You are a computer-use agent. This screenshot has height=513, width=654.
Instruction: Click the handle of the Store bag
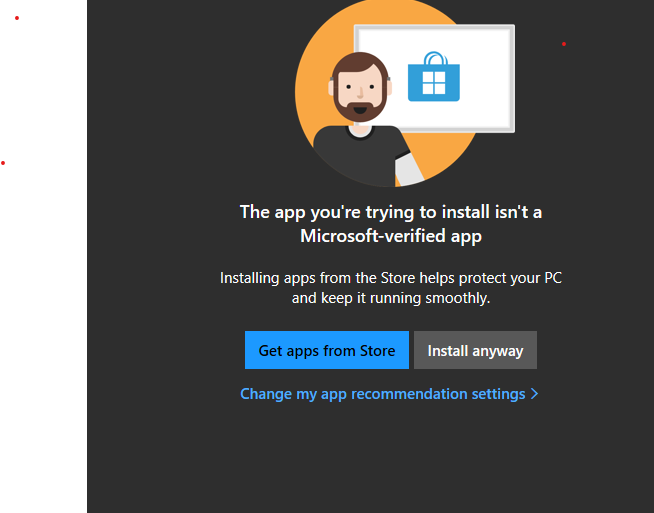[x=435, y=58]
